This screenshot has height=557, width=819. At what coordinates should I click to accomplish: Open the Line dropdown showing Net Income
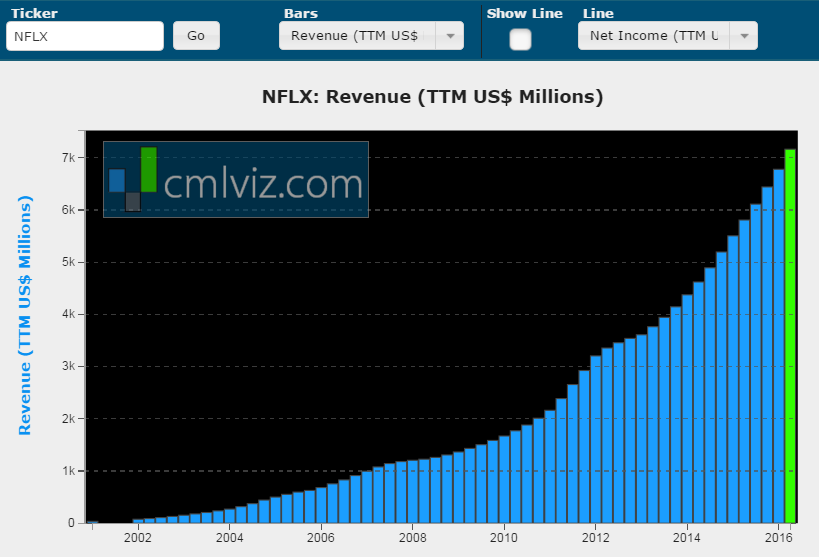click(x=668, y=36)
